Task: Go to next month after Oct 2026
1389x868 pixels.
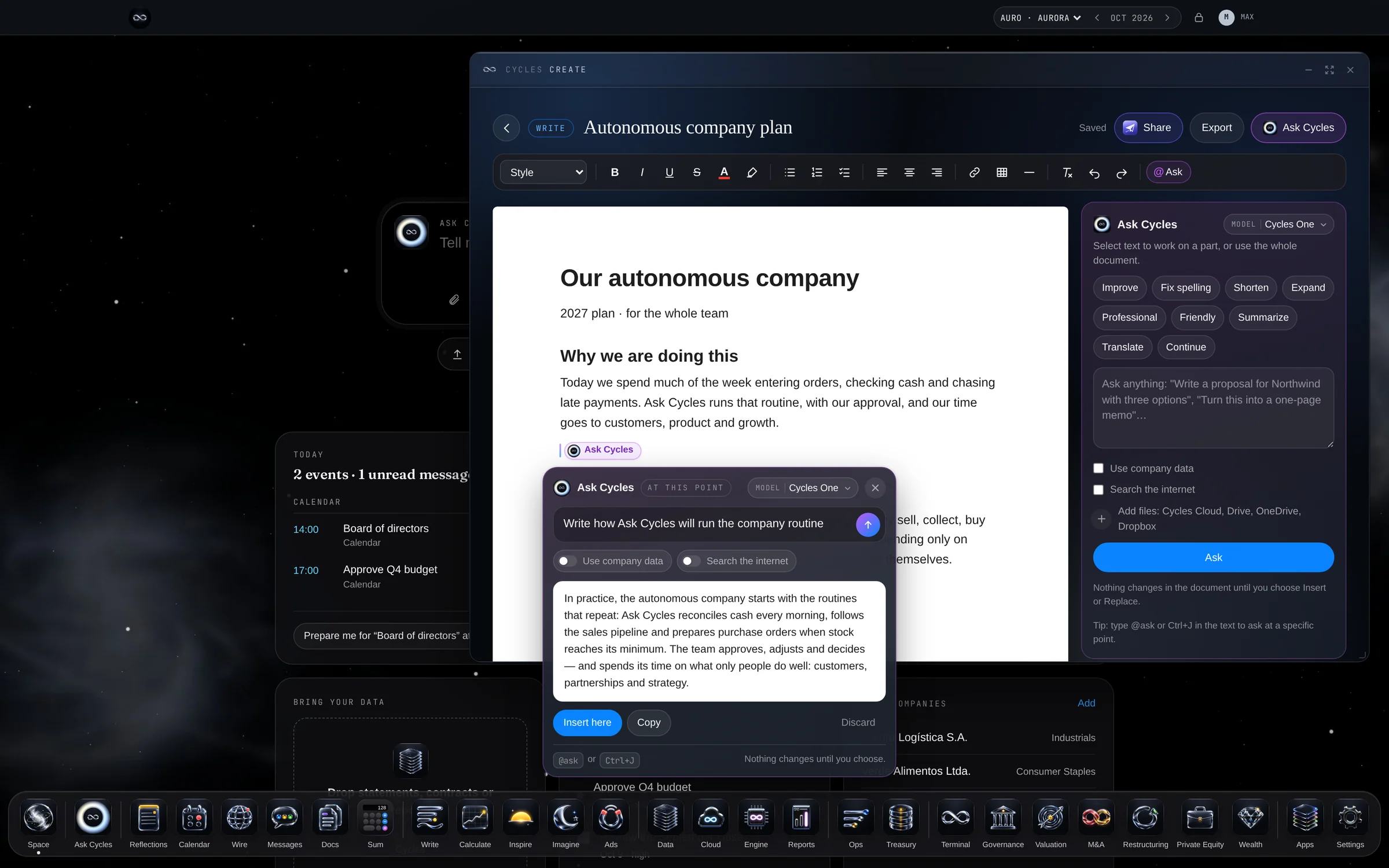Action: pos(1167,18)
